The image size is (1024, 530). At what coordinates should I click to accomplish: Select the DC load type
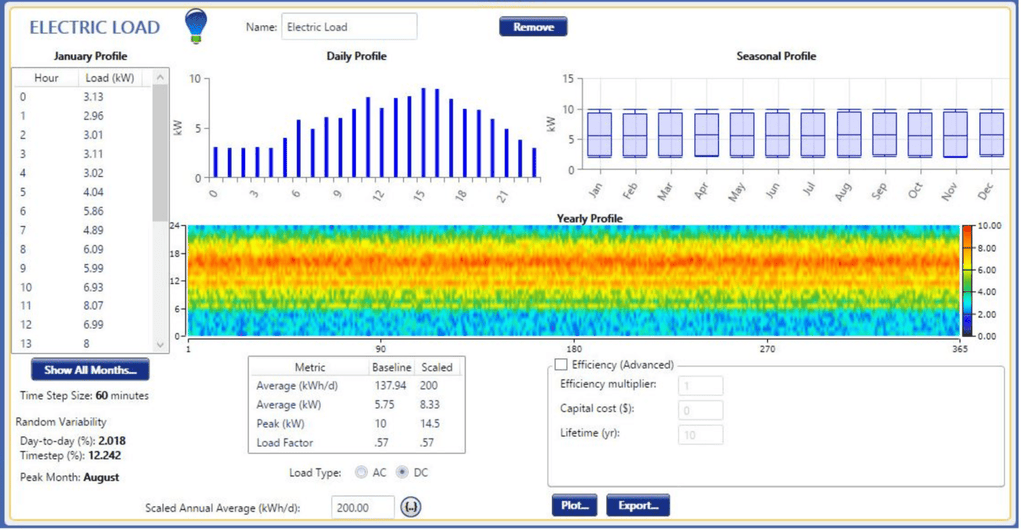(403, 472)
